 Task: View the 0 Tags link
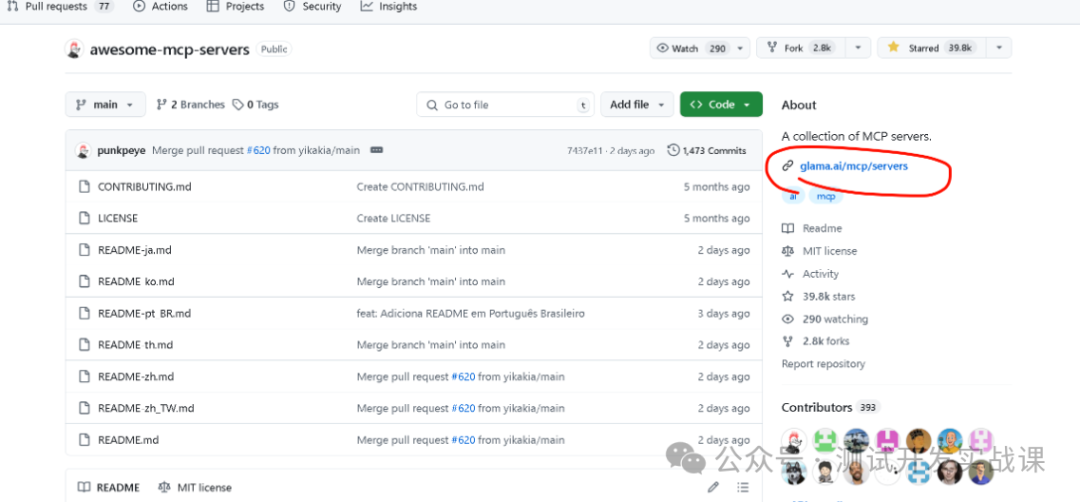click(x=256, y=105)
